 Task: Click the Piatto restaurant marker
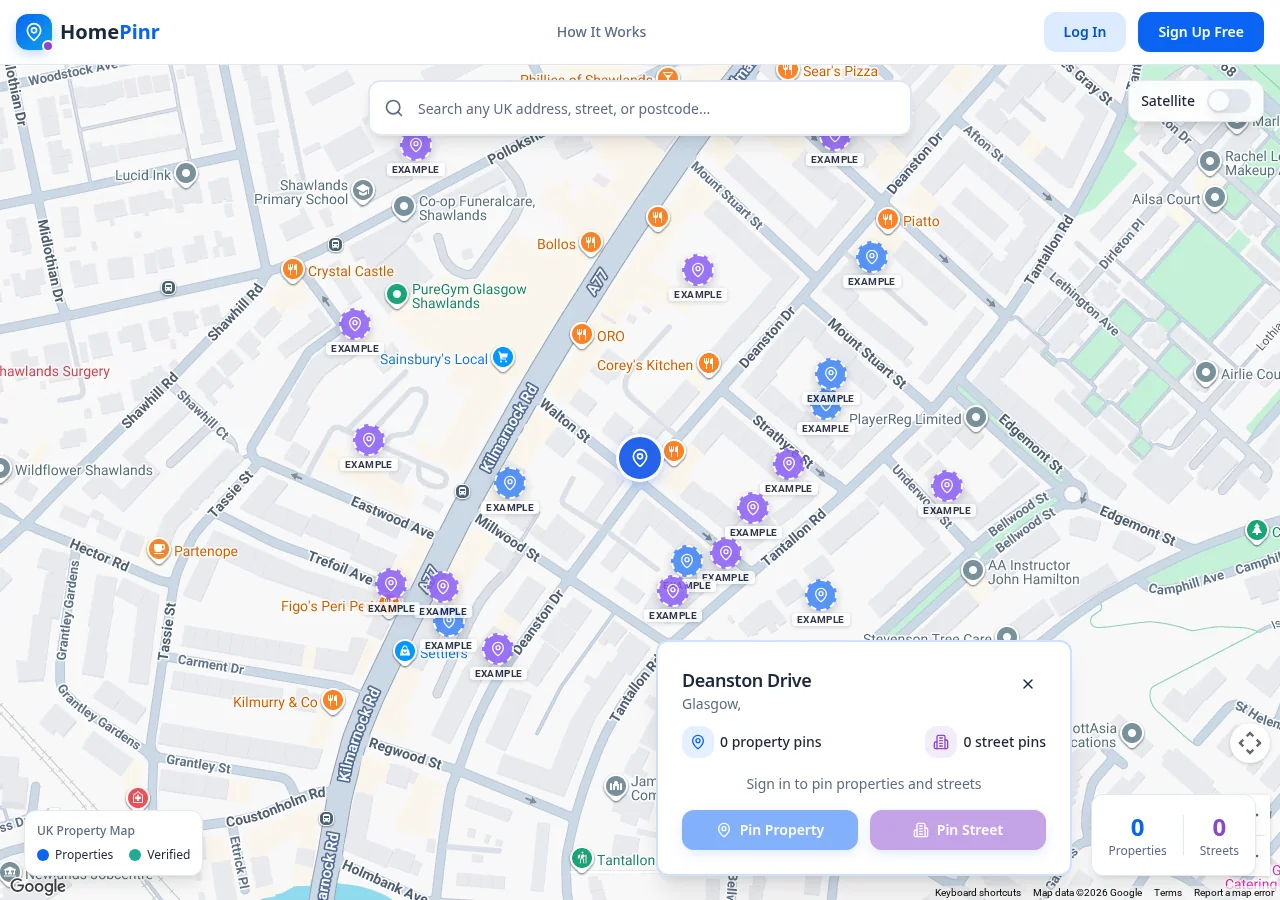point(887,219)
